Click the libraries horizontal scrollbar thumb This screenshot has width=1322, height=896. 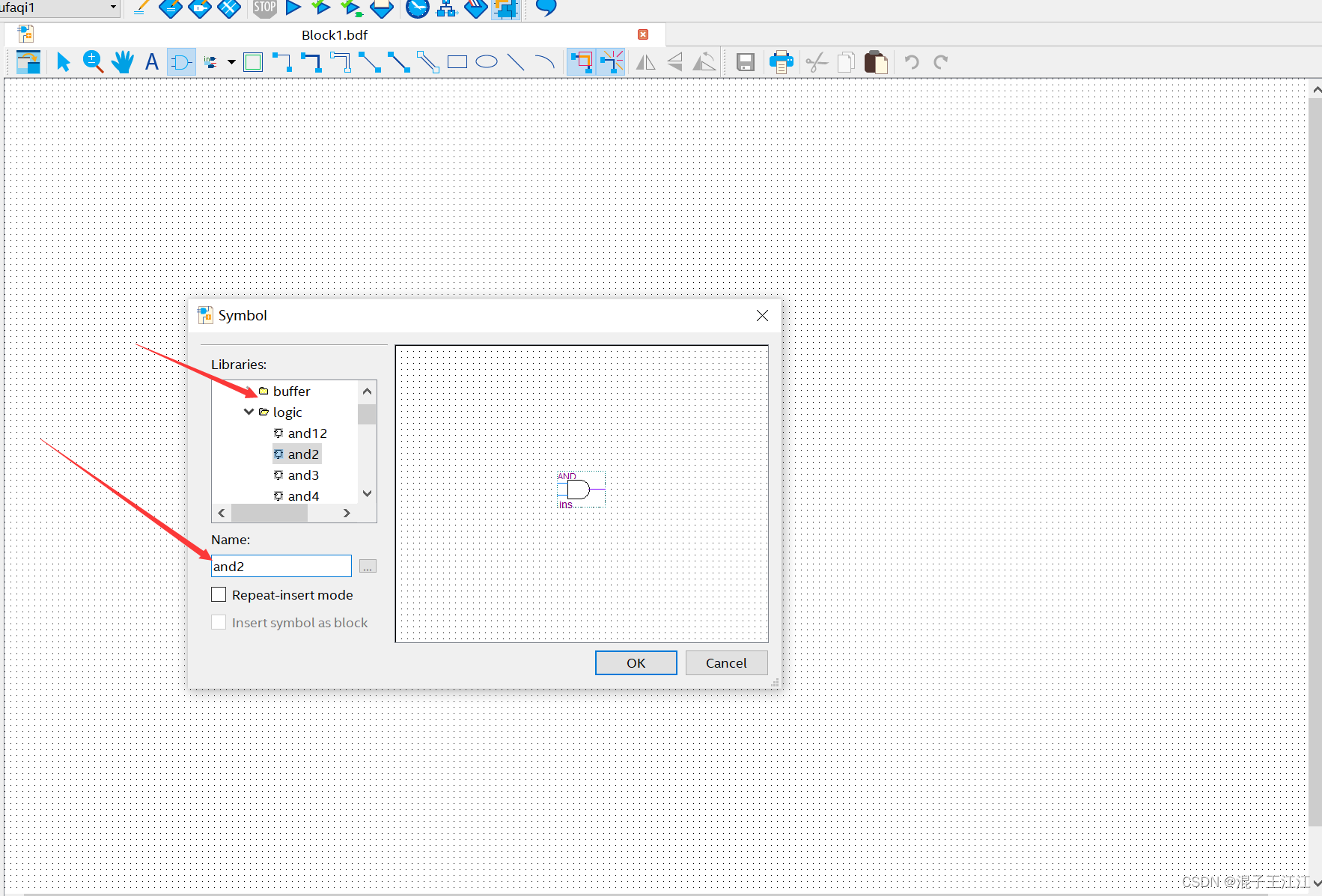point(269,513)
